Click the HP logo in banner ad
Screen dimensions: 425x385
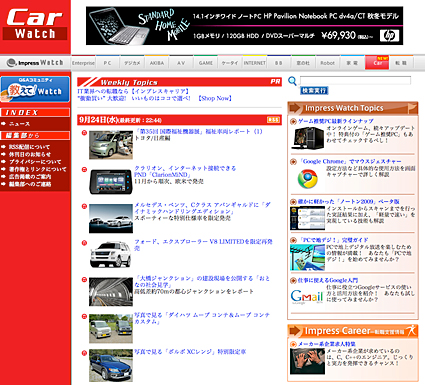coord(389,36)
